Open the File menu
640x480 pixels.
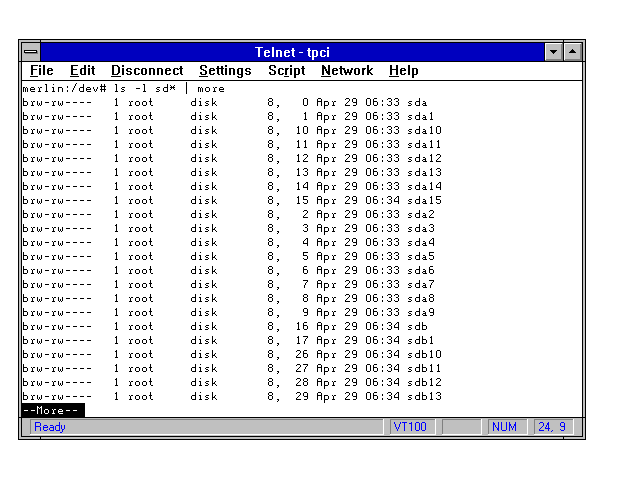pyautogui.click(x=41, y=71)
